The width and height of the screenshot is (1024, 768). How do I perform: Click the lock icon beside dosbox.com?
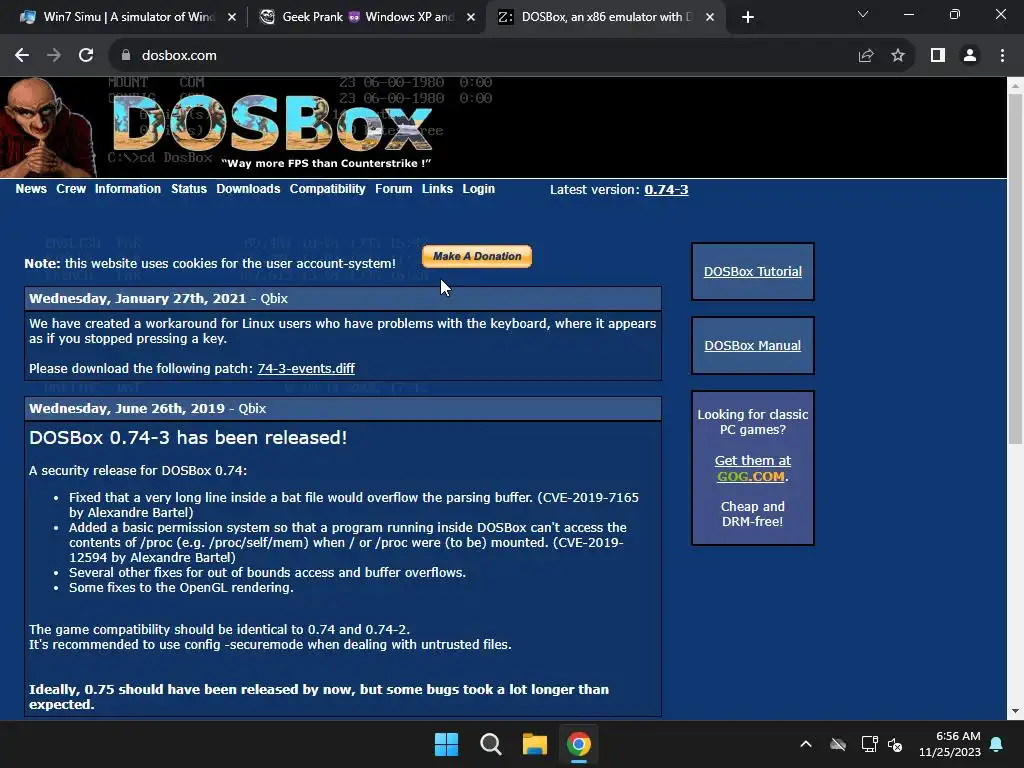click(x=126, y=56)
